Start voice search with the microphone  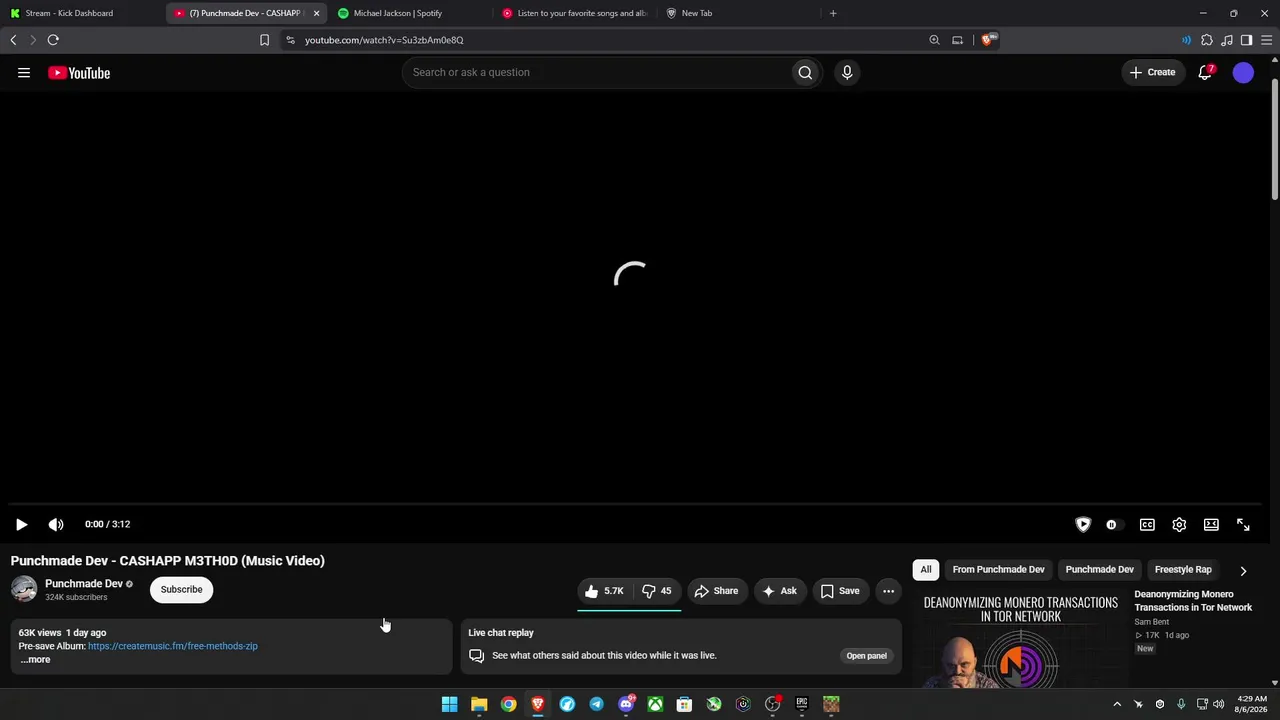tap(847, 72)
